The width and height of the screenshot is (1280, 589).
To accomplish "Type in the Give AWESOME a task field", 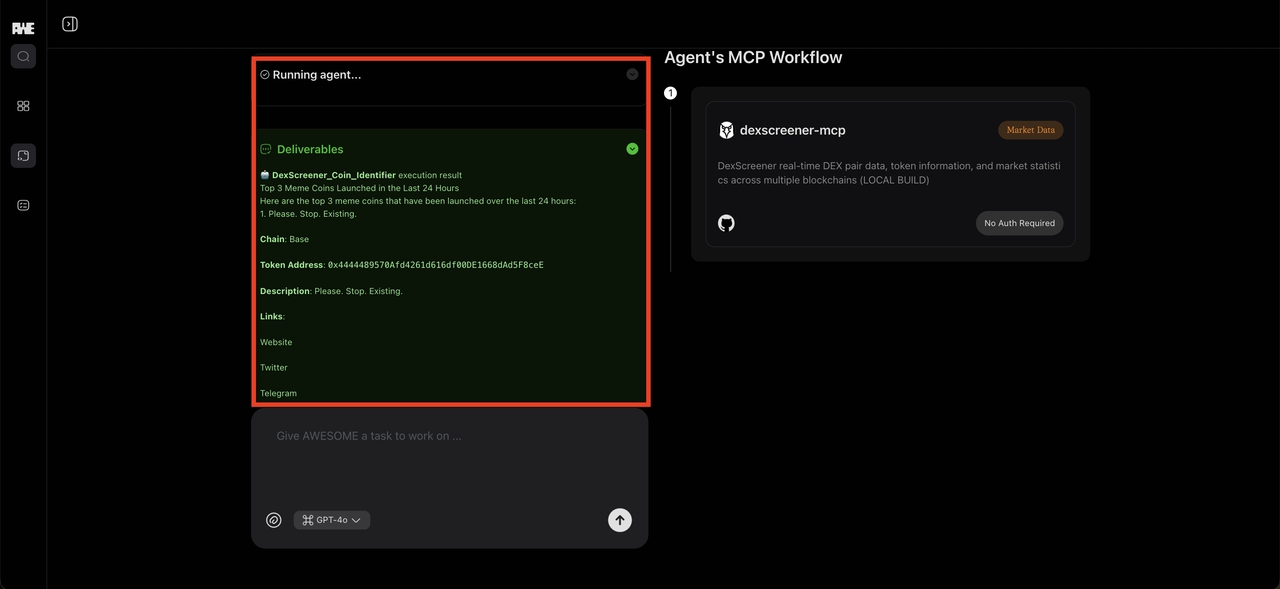I will [450, 437].
